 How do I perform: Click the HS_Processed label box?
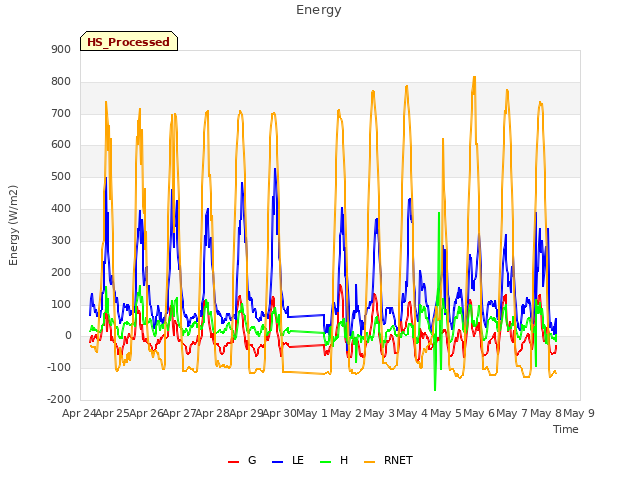click(129, 41)
